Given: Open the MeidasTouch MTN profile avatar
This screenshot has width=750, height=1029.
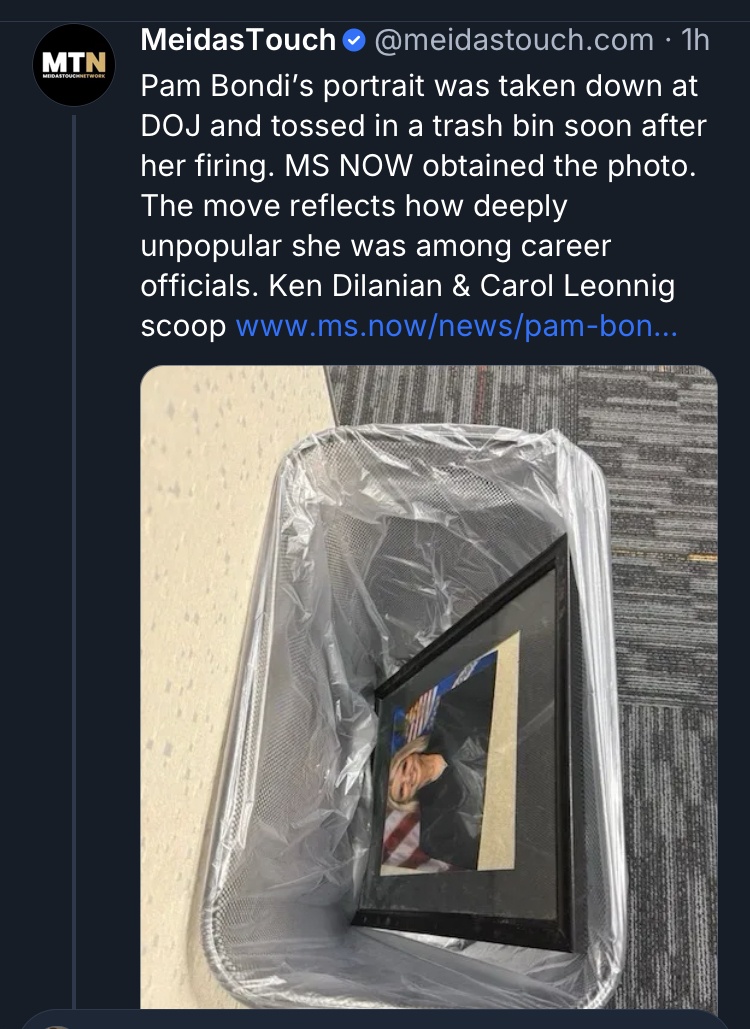Looking at the screenshot, I should [x=74, y=65].
